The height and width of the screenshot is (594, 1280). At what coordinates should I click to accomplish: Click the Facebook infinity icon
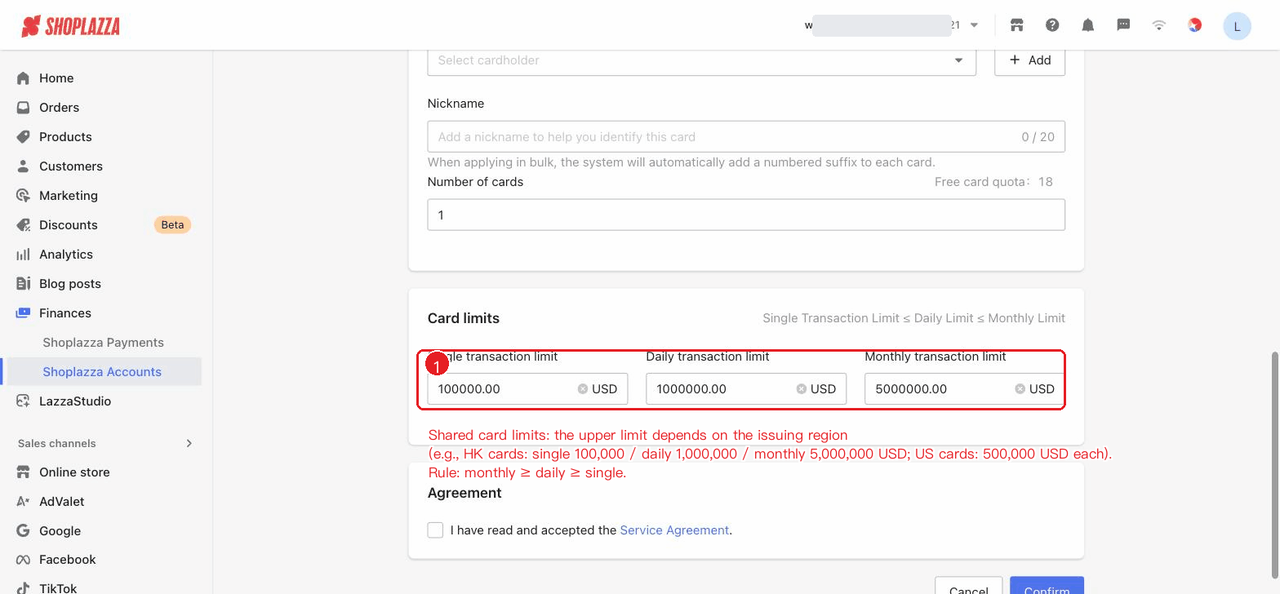(23, 560)
